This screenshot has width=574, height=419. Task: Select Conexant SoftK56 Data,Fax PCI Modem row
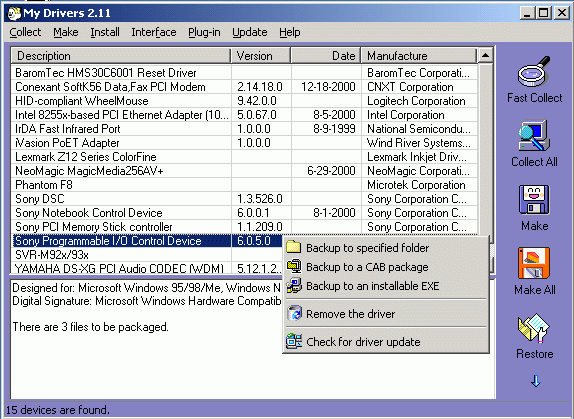[x=244, y=87]
